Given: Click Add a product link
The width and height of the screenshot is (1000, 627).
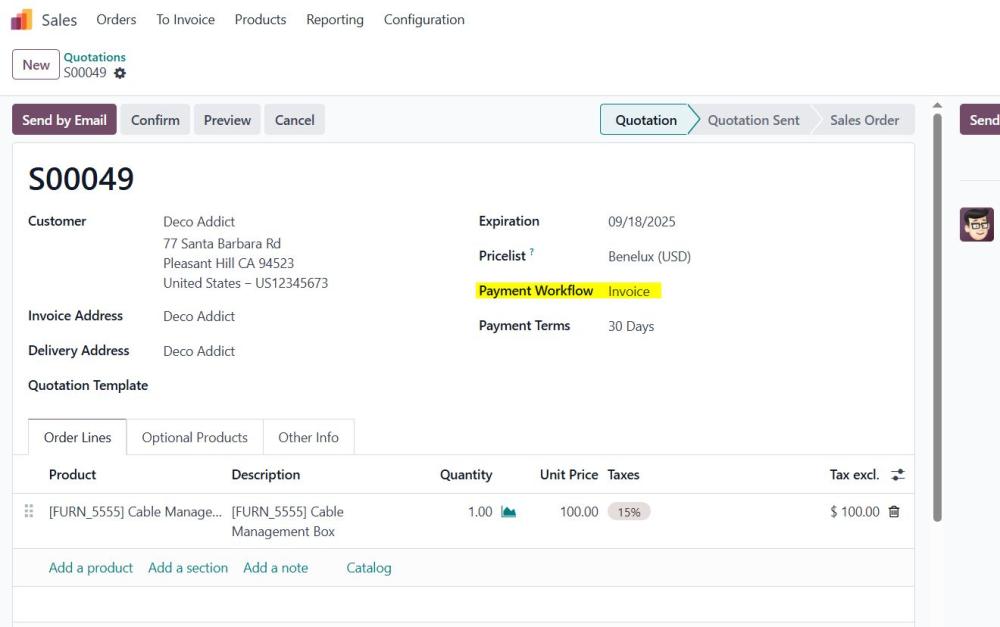Looking at the screenshot, I should pos(91,568).
